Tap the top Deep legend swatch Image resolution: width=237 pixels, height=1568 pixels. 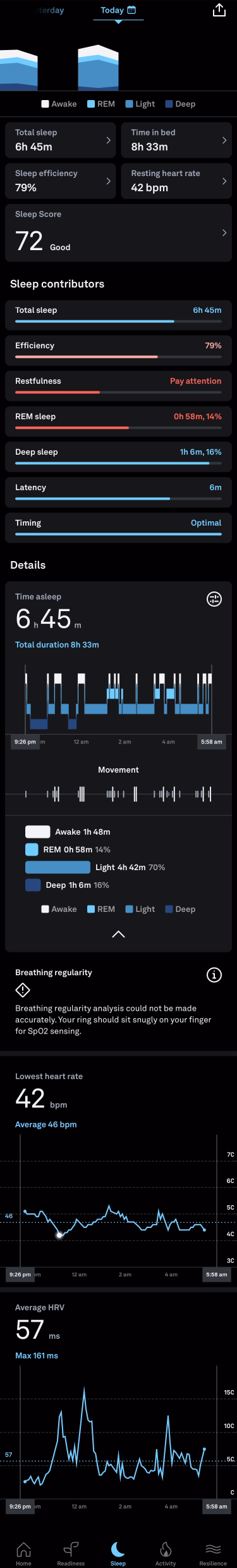(x=169, y=104)
